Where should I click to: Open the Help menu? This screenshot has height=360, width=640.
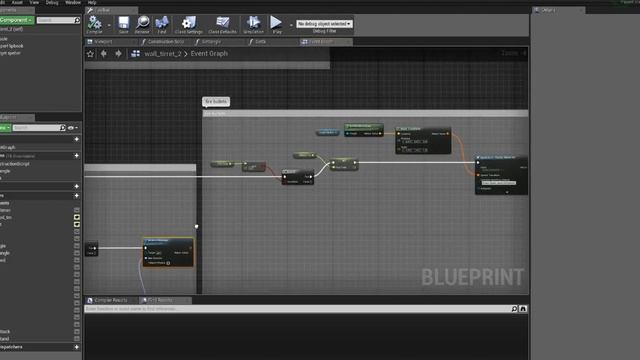92,2
